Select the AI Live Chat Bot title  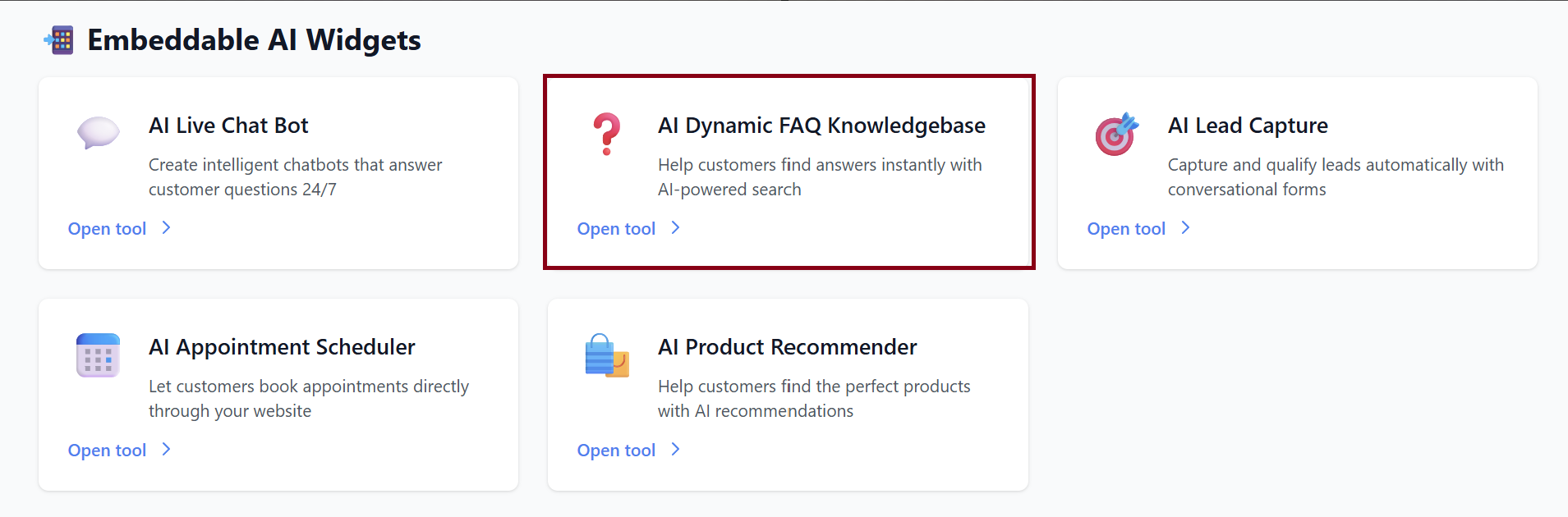pos(228,126)
